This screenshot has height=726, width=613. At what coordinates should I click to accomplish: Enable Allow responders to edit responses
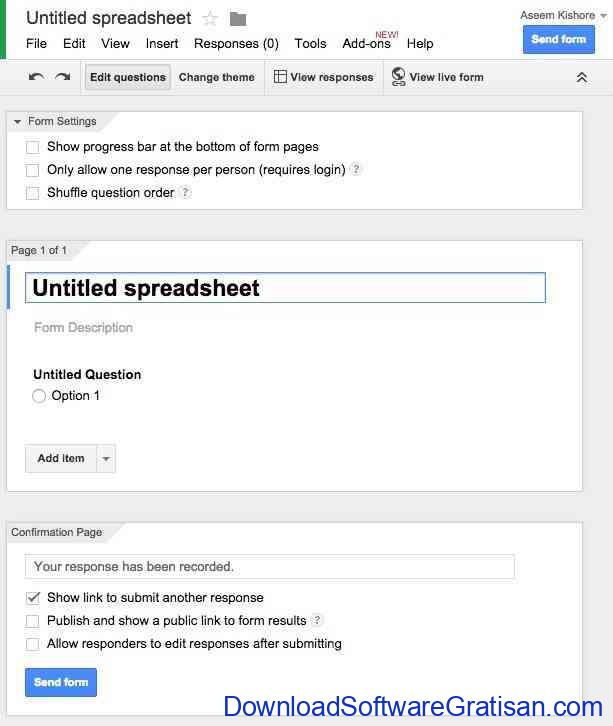(x=32, y=644)
